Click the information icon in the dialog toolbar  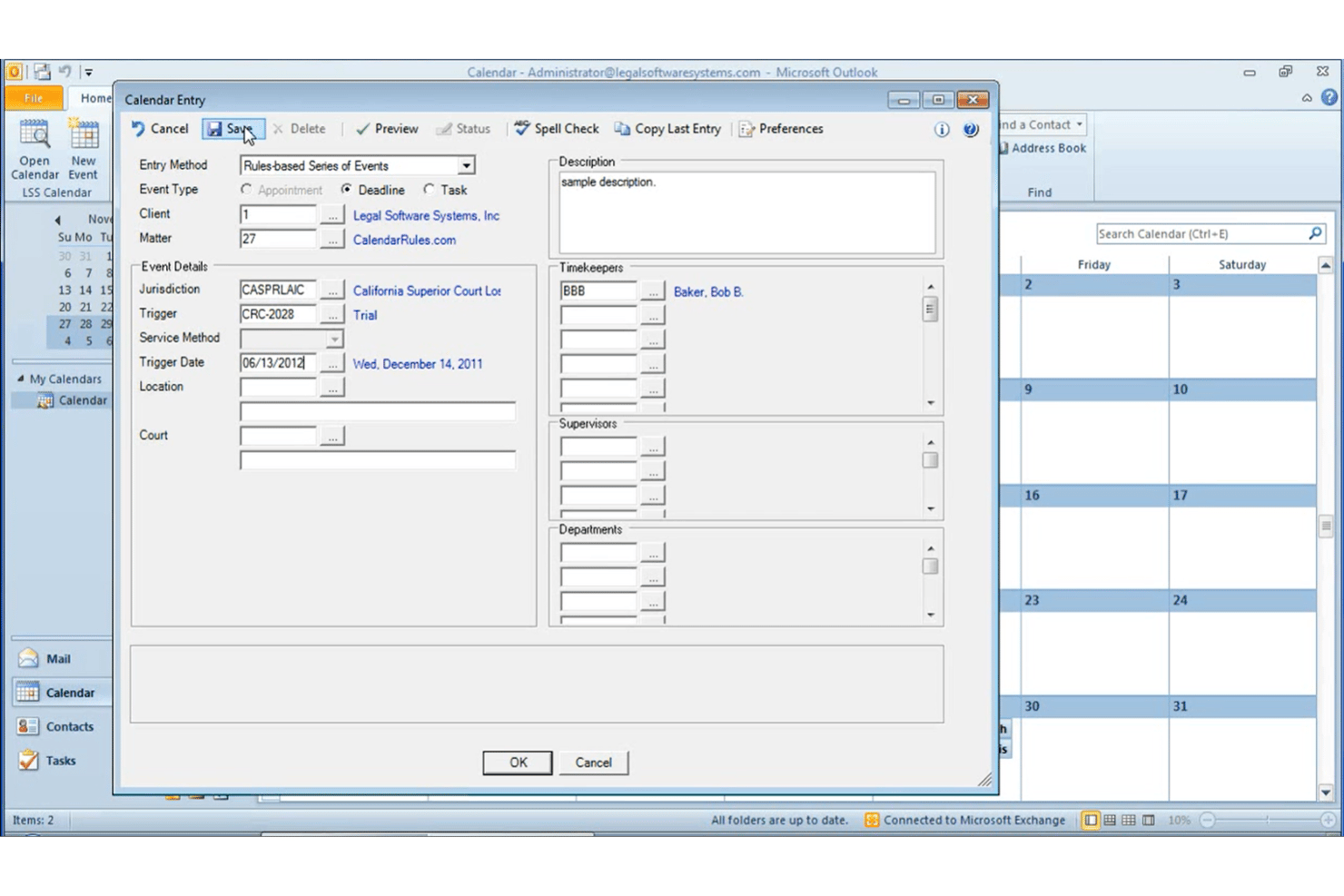(942, 130)
